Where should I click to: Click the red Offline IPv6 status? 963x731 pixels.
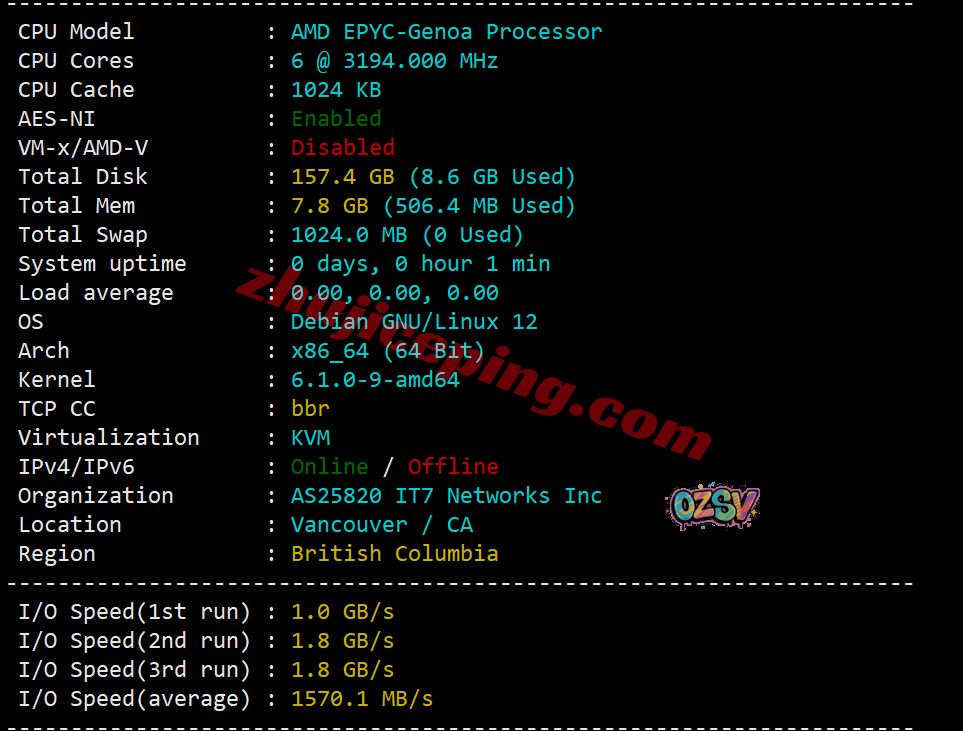click(x=453, y=467)
